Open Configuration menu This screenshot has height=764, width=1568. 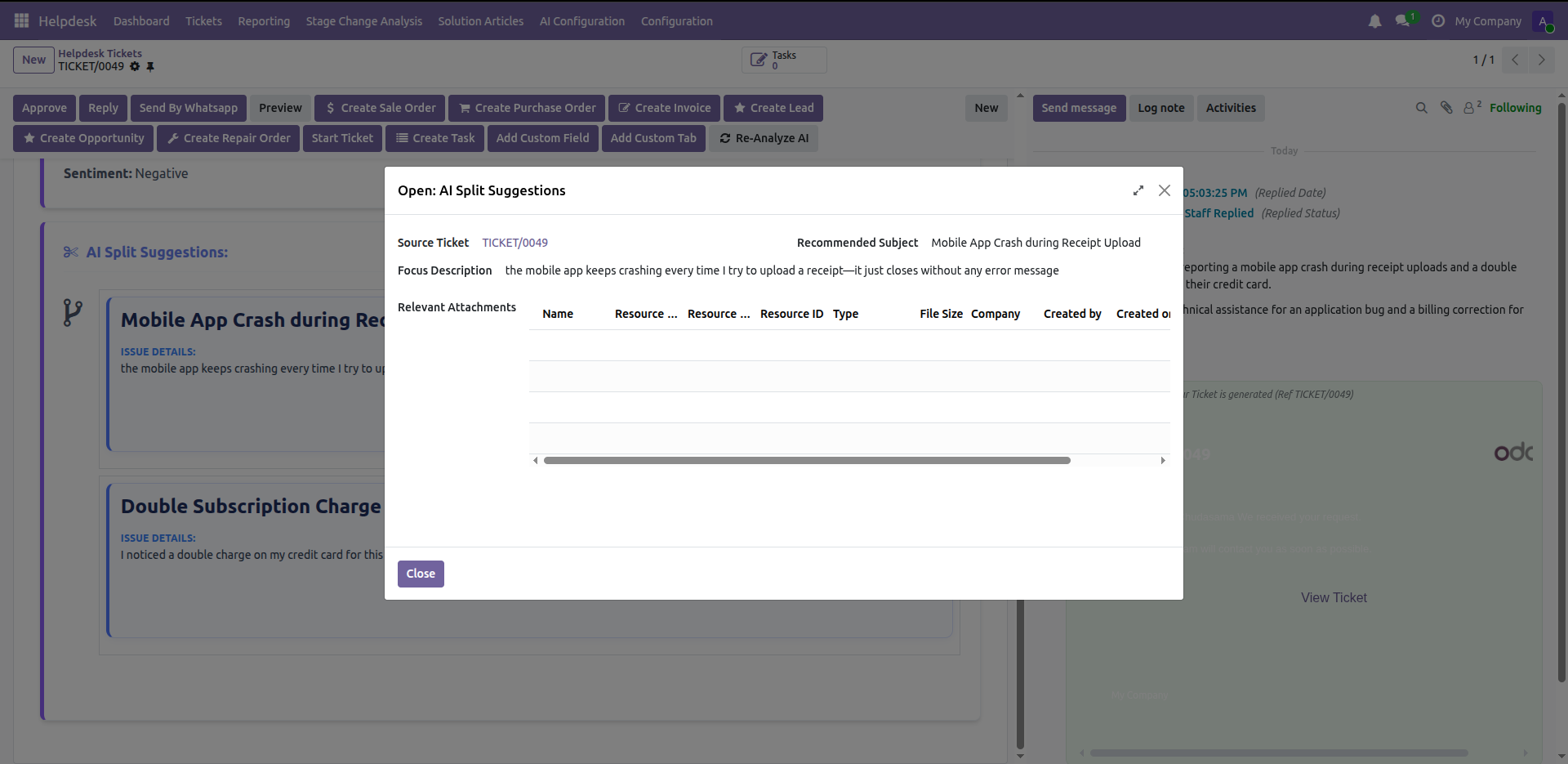pyautogui.click(x=676, y=21)
